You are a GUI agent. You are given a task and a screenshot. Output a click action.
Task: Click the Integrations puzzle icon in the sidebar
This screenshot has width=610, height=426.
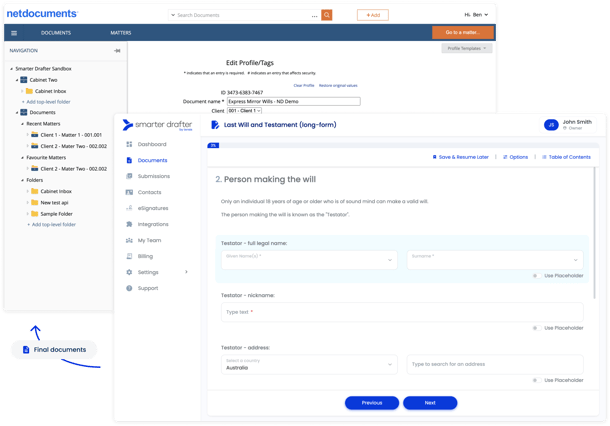129,224
